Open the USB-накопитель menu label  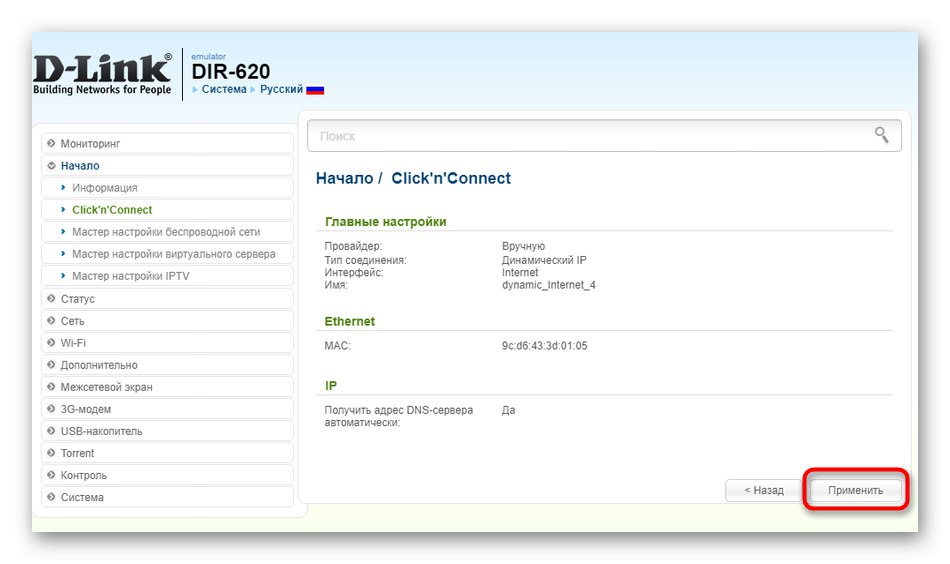pyautogui.click(x=101, y=431)
